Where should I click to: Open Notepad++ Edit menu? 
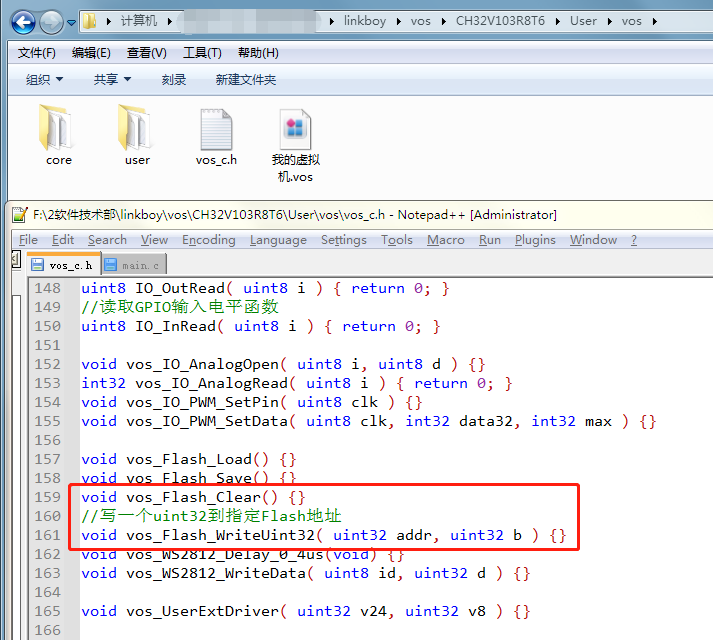(63, 240)
